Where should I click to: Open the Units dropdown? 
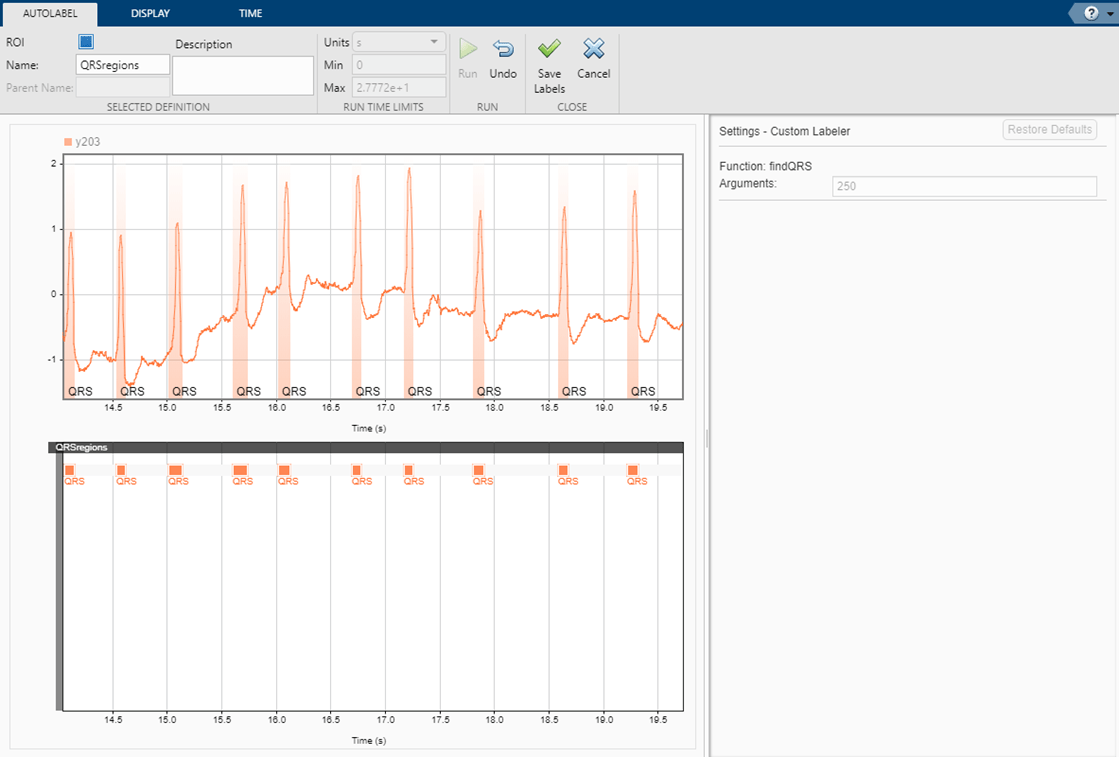397,42
